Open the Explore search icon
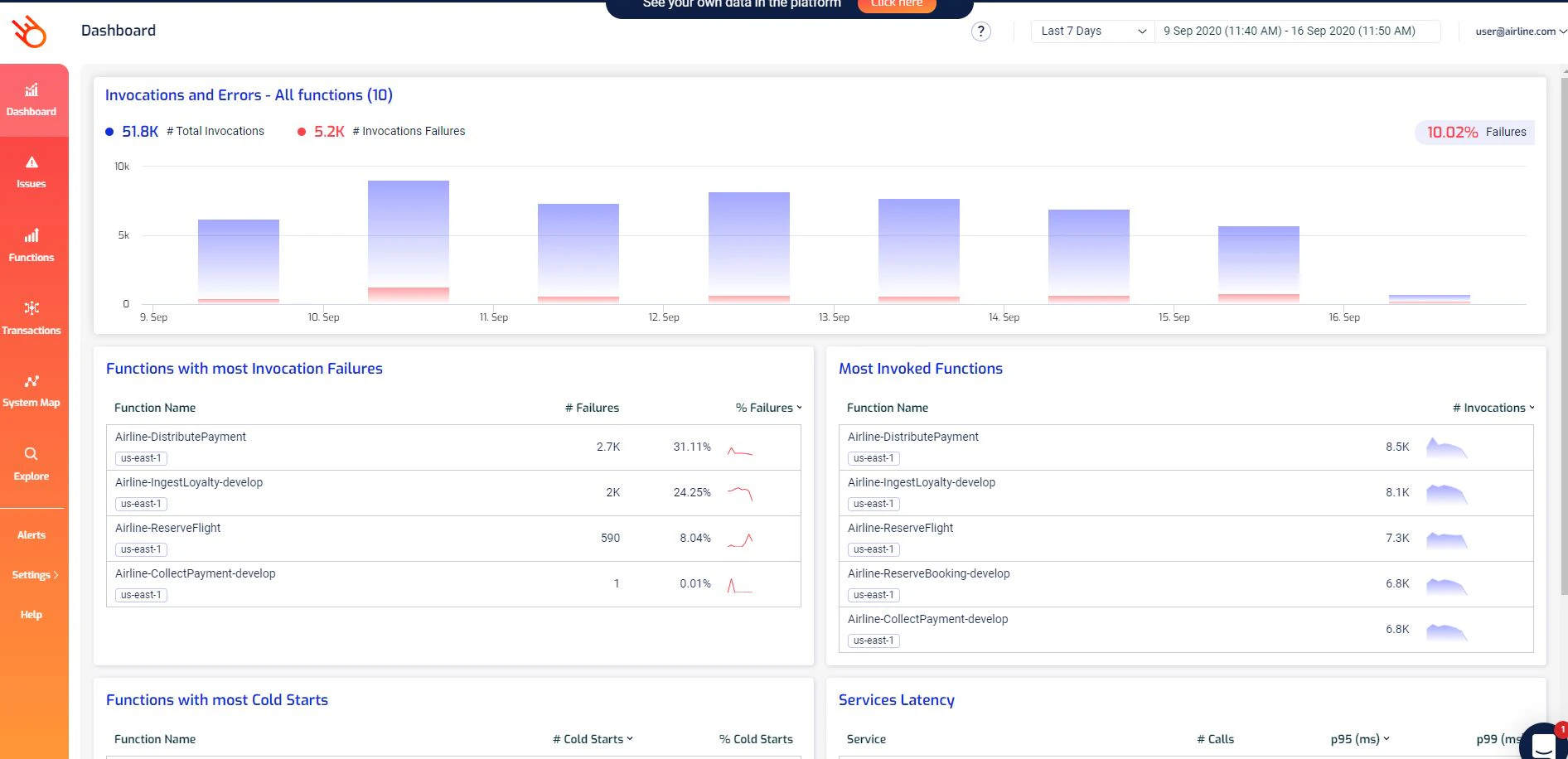The width and height of the screenshot is (1568, 759). [31, 454]
